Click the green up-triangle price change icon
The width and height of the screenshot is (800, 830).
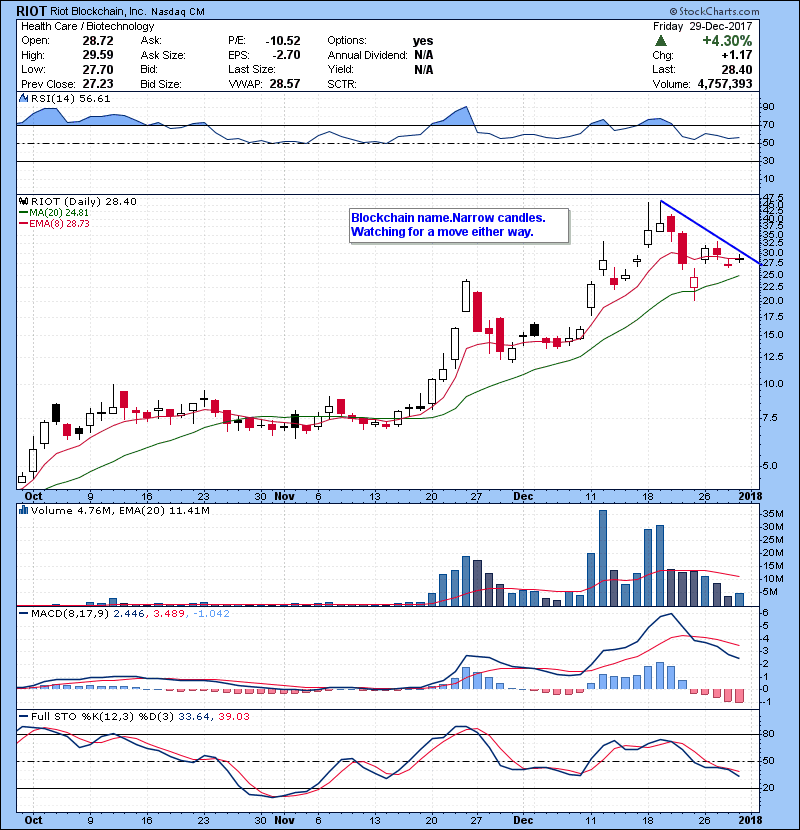(660, 41)
